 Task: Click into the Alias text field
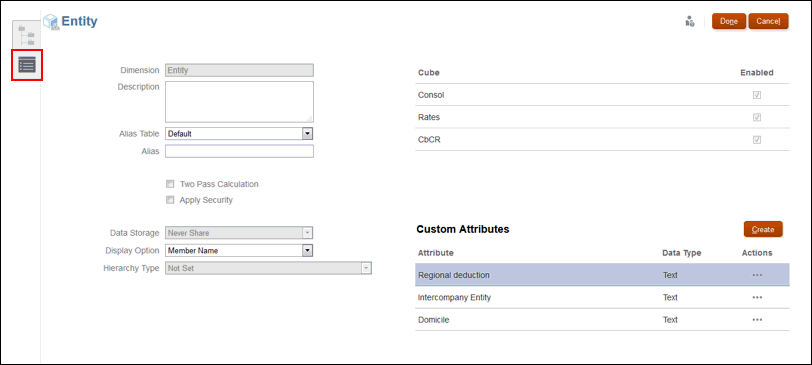239,151
